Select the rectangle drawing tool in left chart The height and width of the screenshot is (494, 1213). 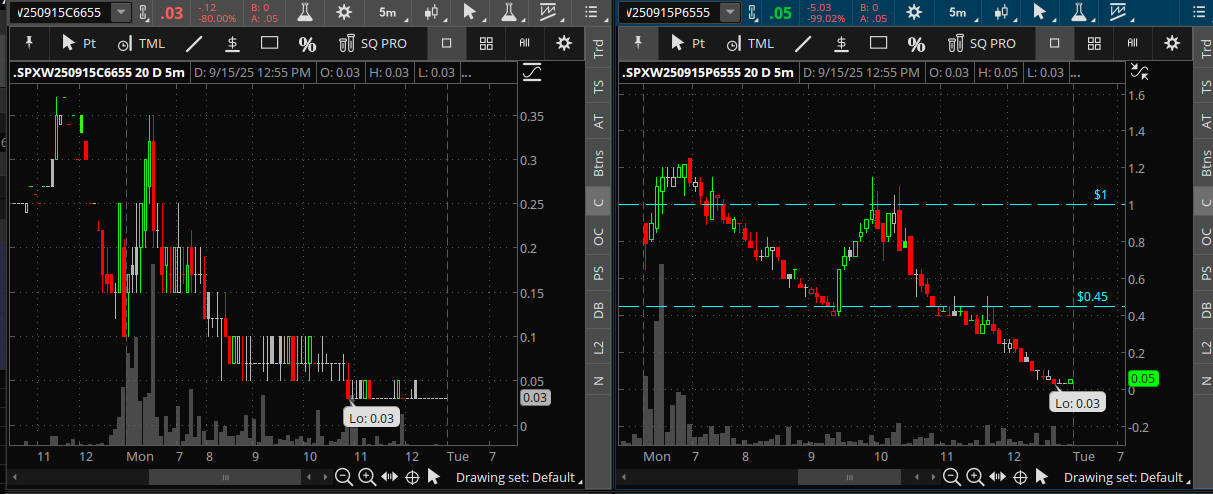(269, 43)
